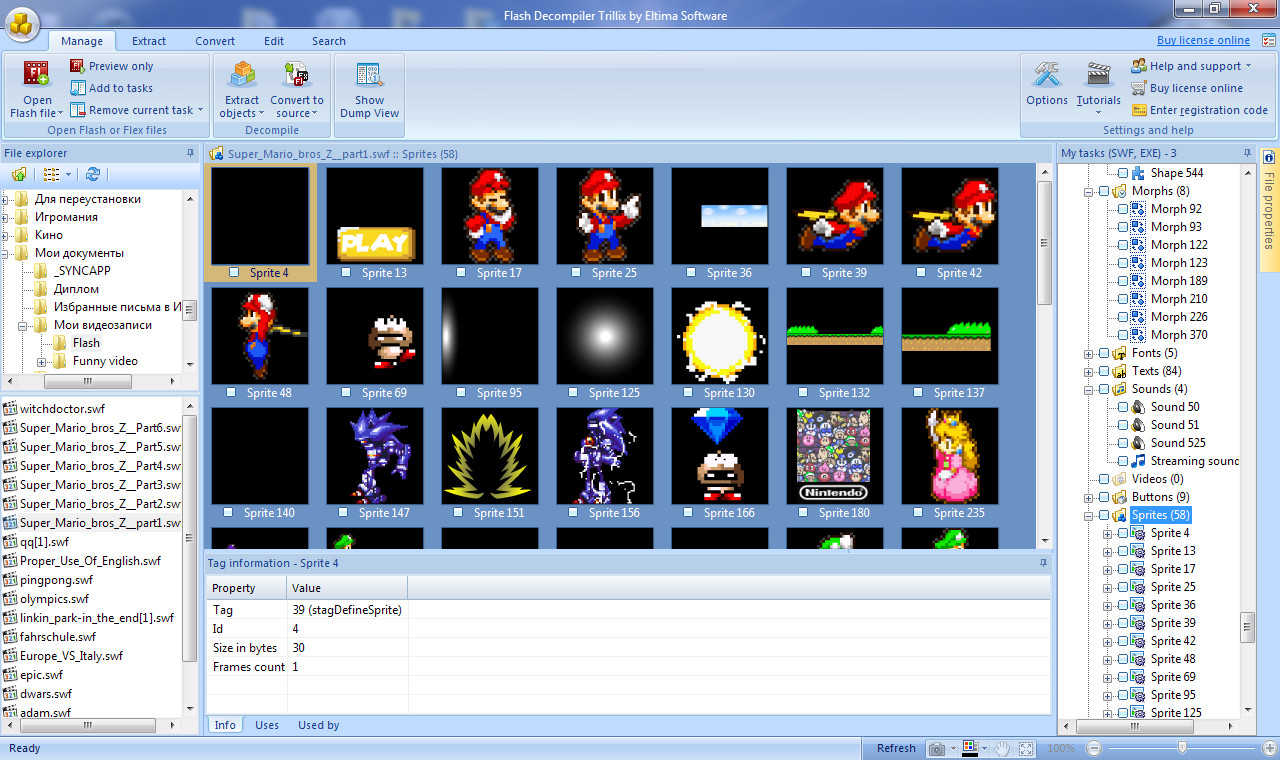1280x760 pixels.
Task: Collapse the Morphs (8) tree node
Action: [1089, 192]
